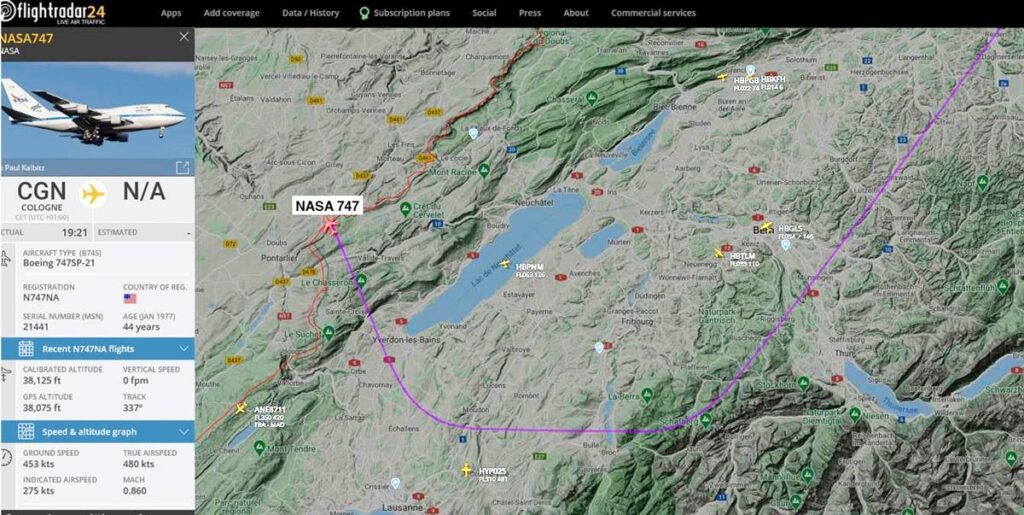The width and height of the screenshot is (1024, 515).
Task: Click the Subscription plans badge icon
Action: pyautogui.click(x=364, y=13)
